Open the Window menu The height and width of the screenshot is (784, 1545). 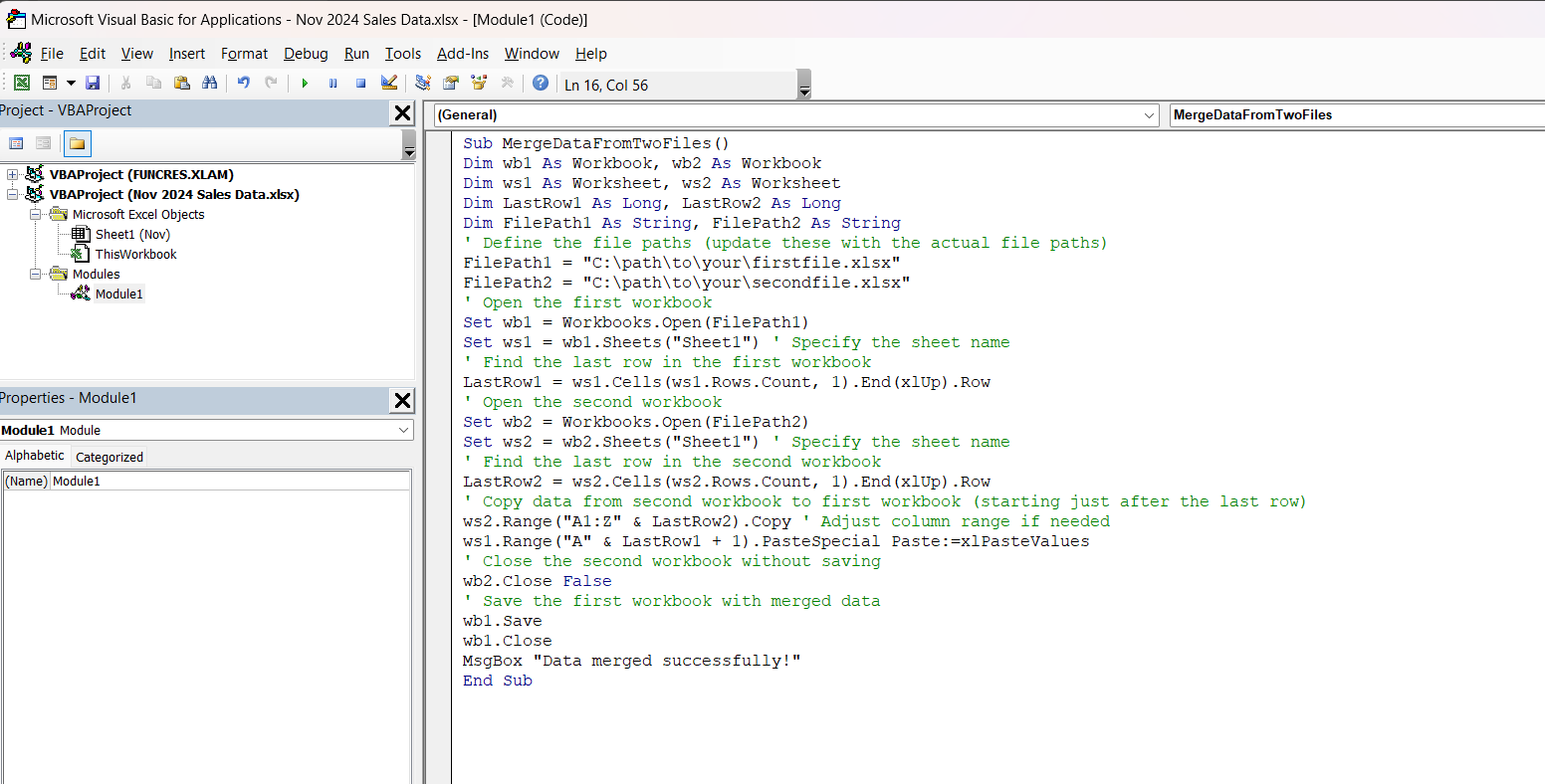532,54
